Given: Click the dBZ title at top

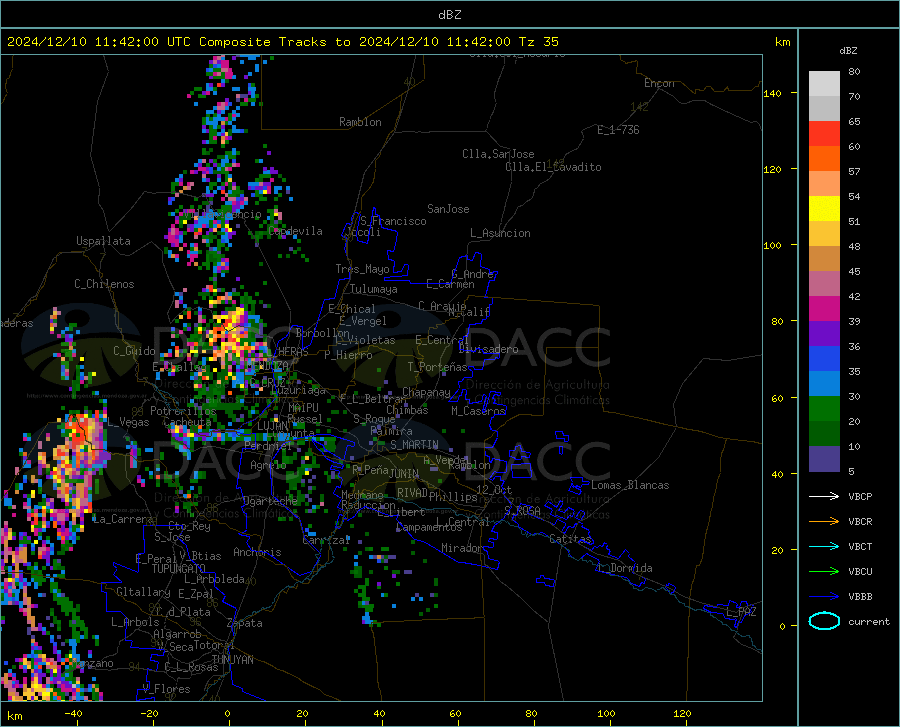Looking at the screenshot, I should pos(449,15).
